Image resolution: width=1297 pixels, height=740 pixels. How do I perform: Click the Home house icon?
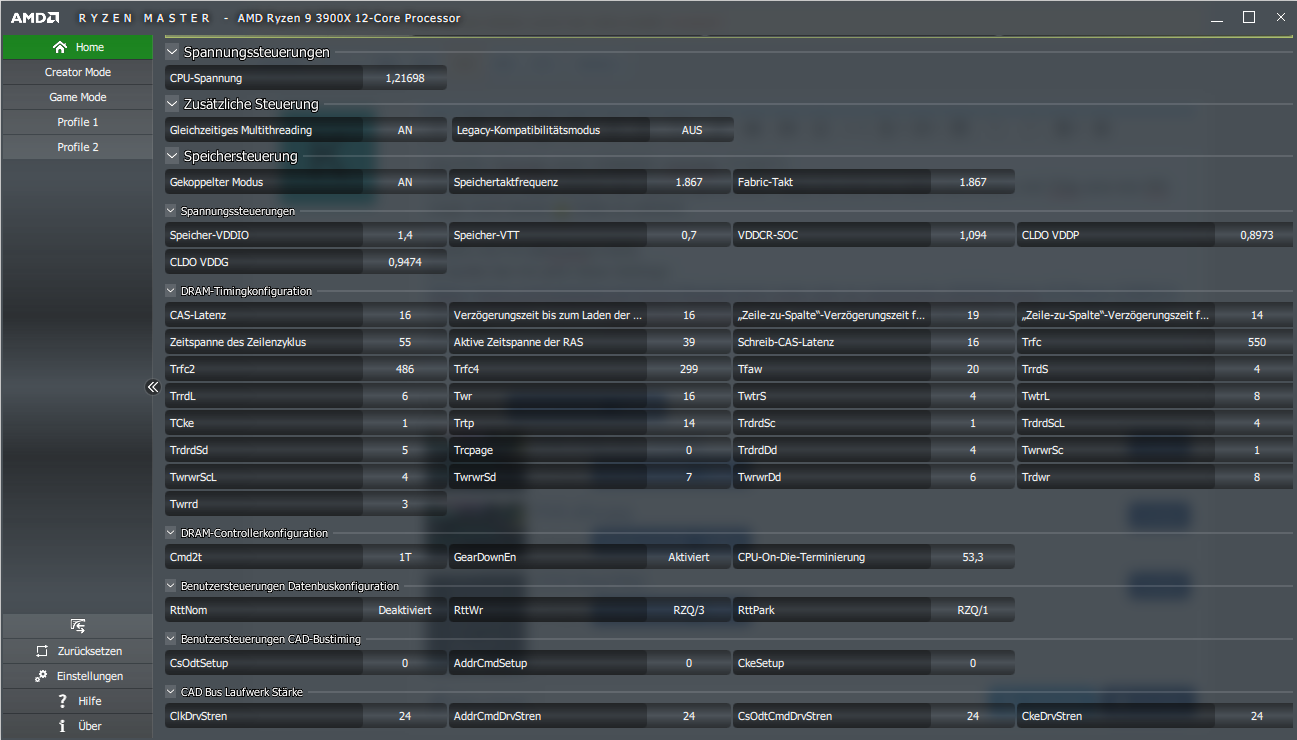click(x=60, y=47)
